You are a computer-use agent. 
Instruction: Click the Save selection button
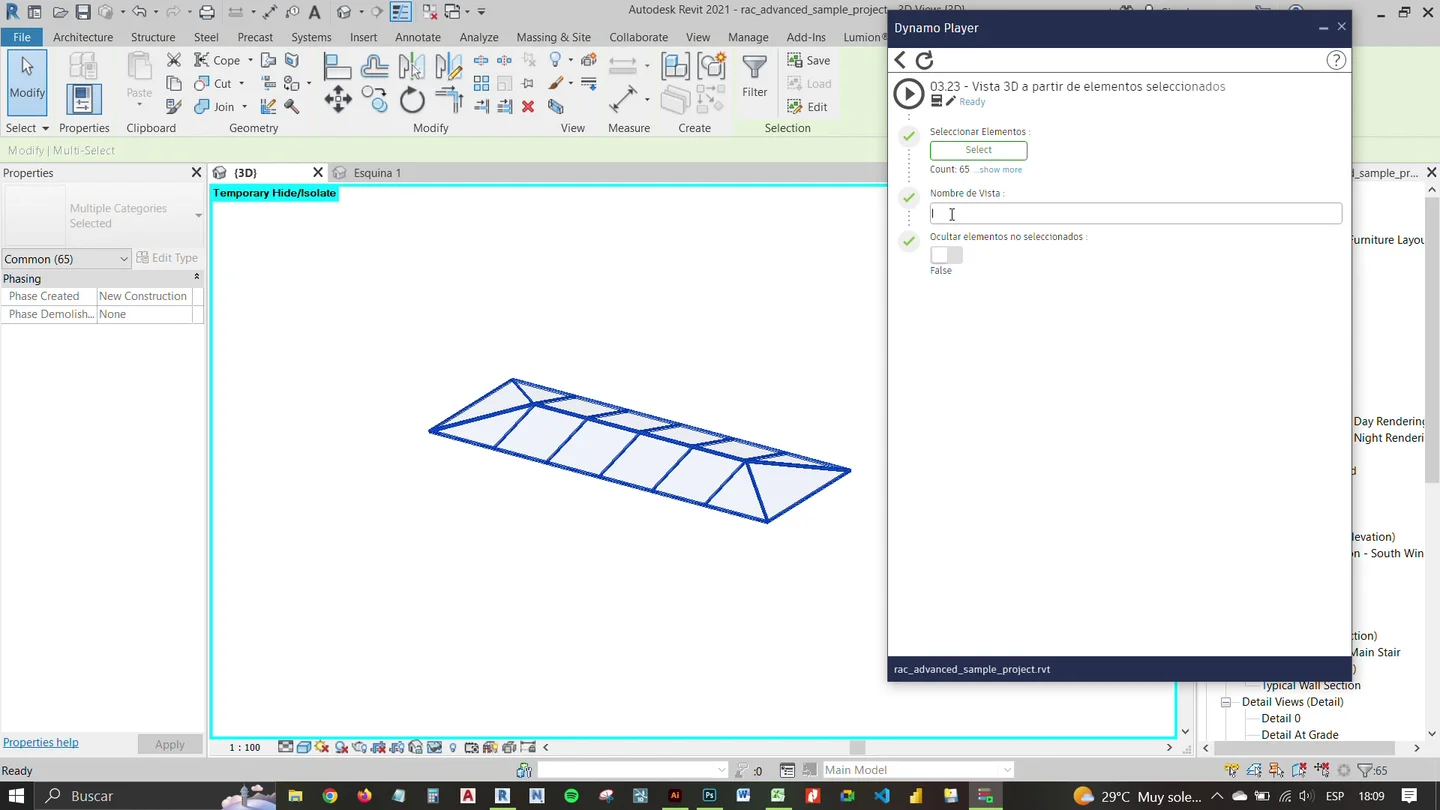(808, 60)
